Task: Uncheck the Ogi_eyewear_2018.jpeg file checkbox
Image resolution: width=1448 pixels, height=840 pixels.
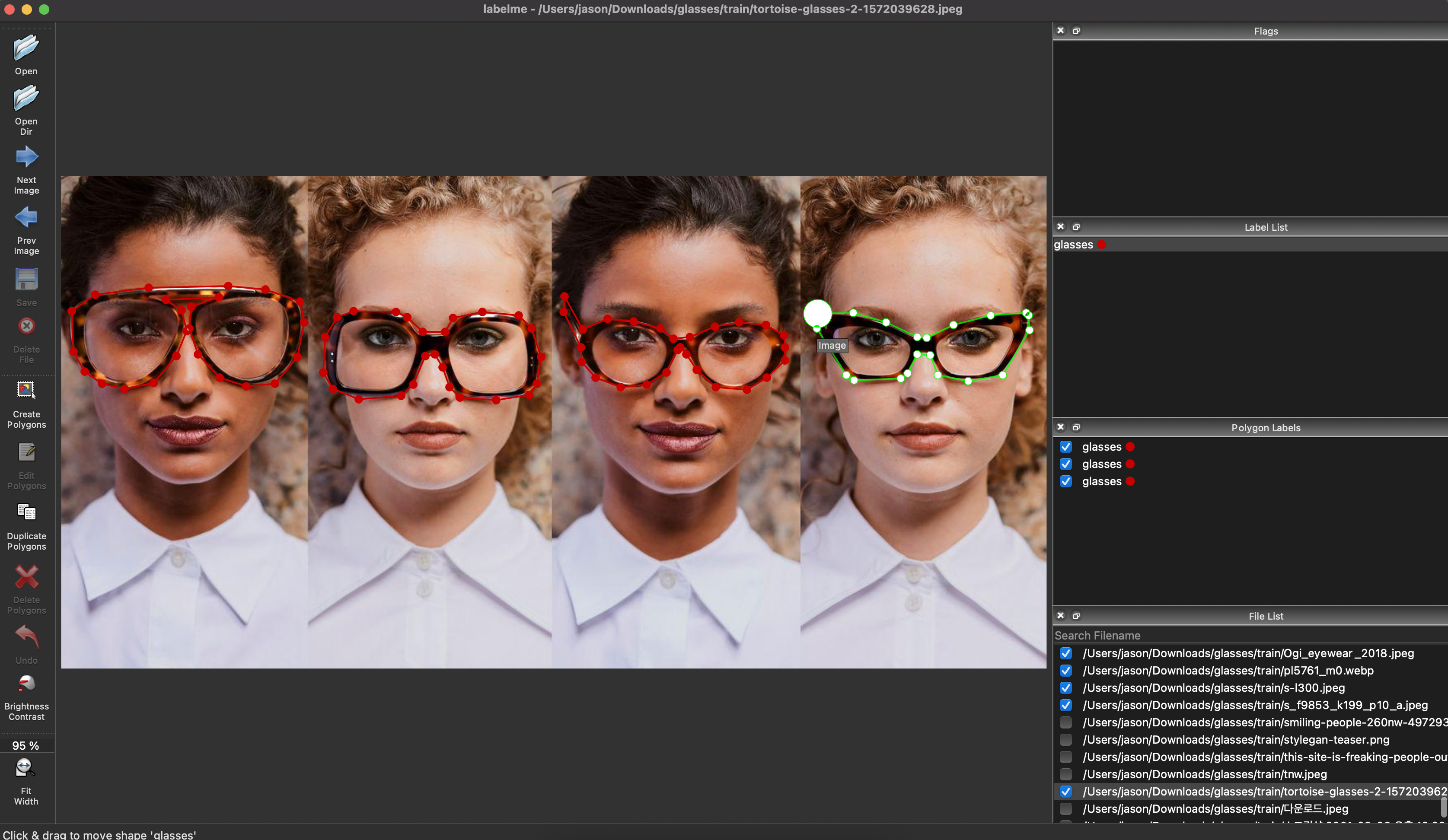Action: [1066, 653]
